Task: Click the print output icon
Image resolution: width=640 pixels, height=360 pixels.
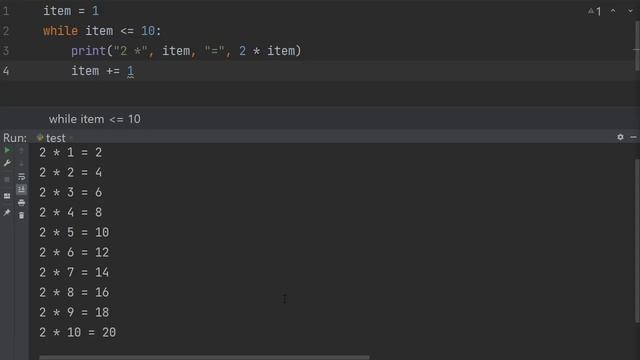Action: pyautogui.click(x=22, y=203)
